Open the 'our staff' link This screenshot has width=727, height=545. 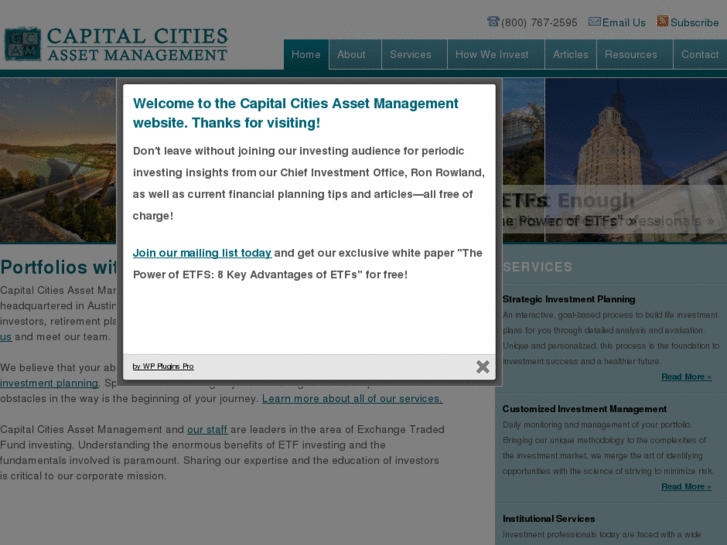coord(207,430)
